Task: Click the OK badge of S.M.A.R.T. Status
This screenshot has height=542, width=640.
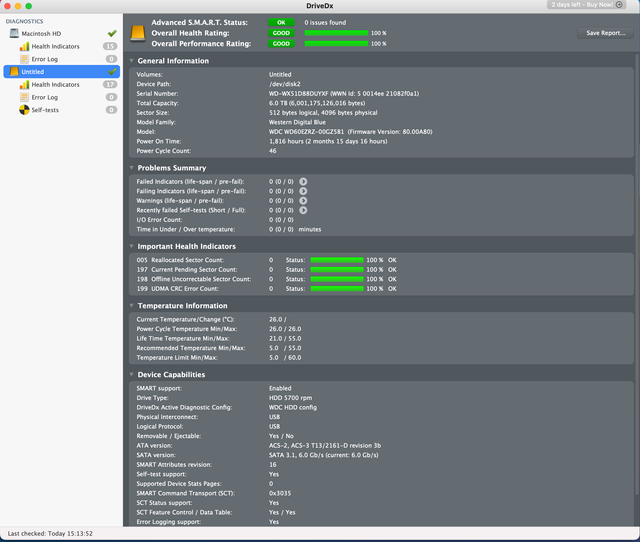Action: 281,22
